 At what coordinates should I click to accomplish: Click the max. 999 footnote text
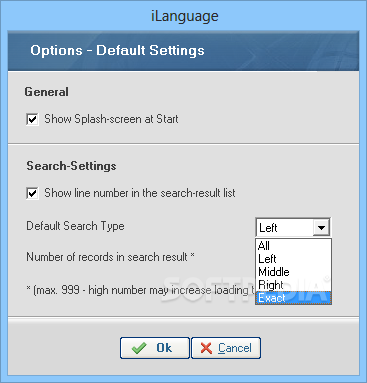(141, 290)
